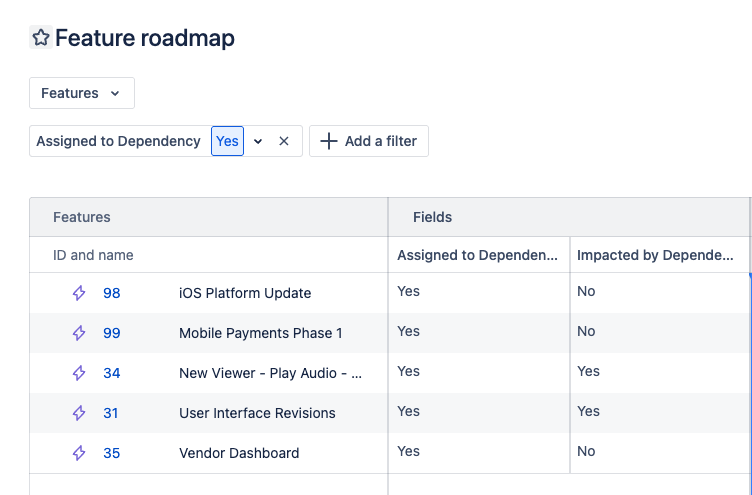Click Impacted by Dependency column header

655,255
